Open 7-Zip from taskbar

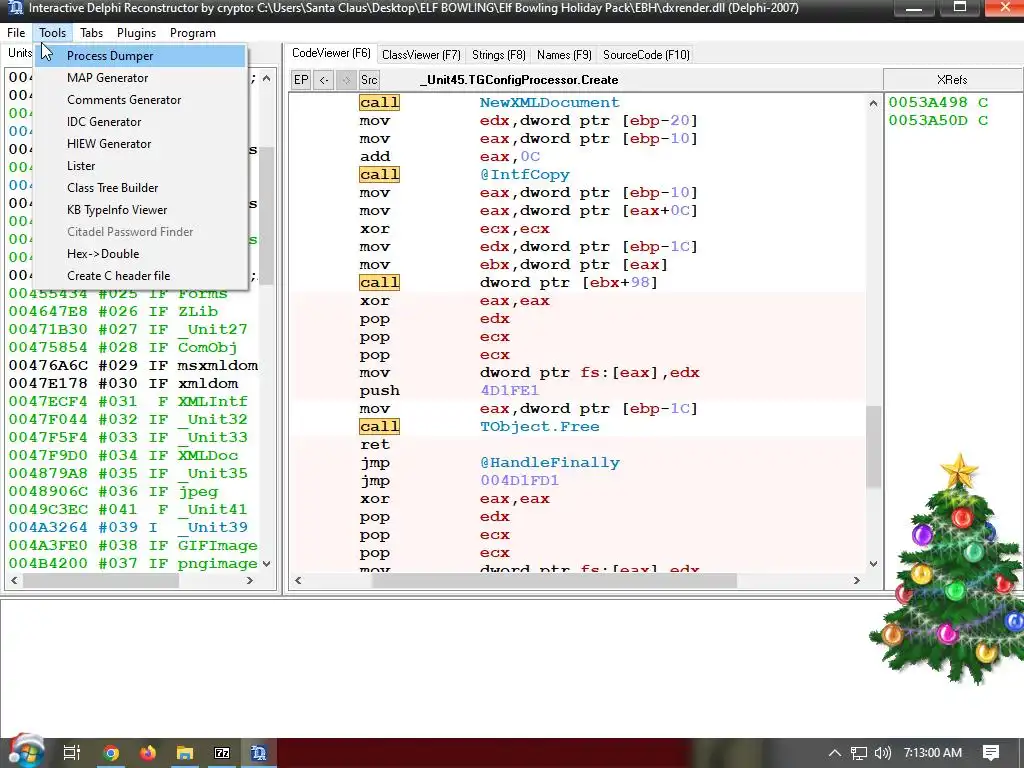coord(222,753)
